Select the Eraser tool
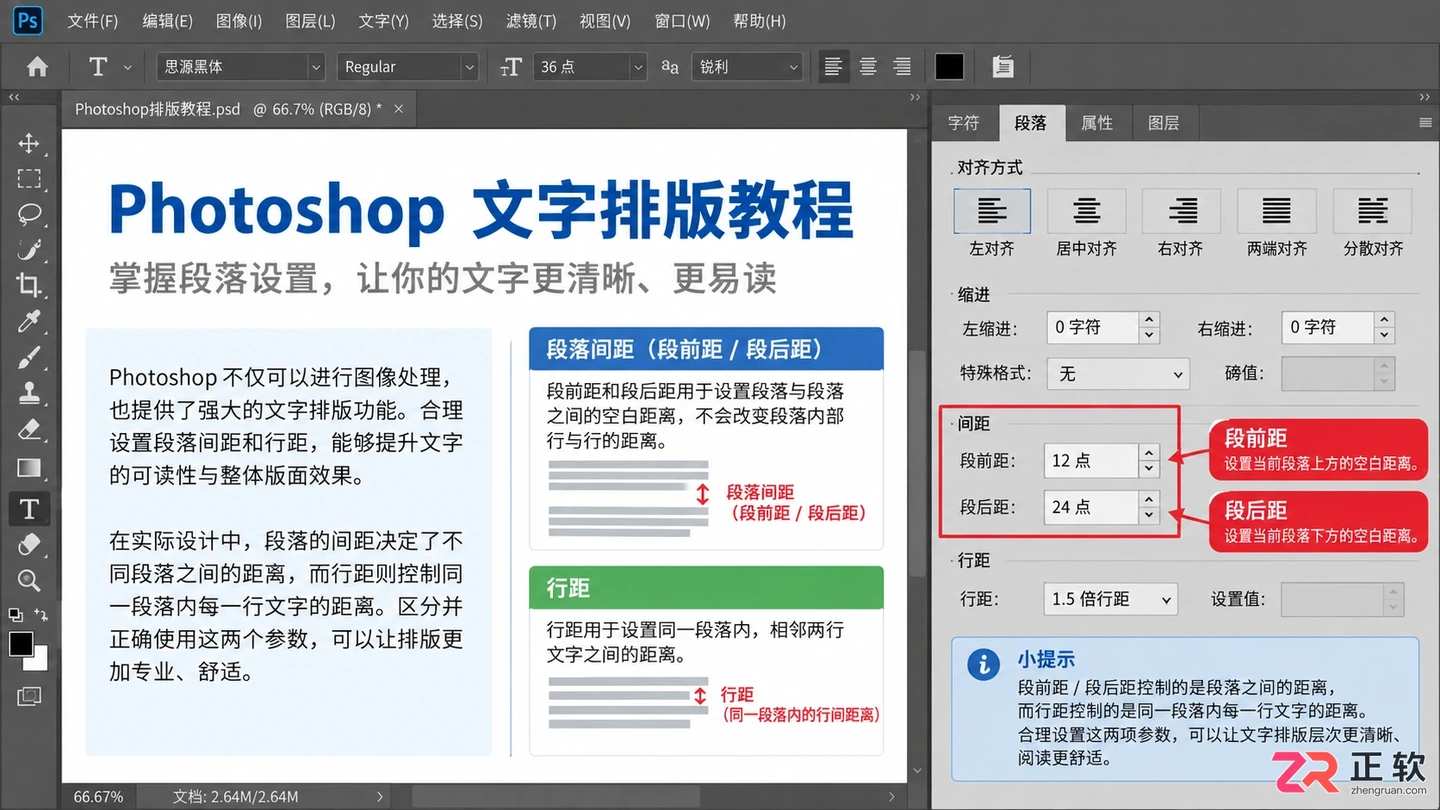The image size is (1440, 810). 29,430
